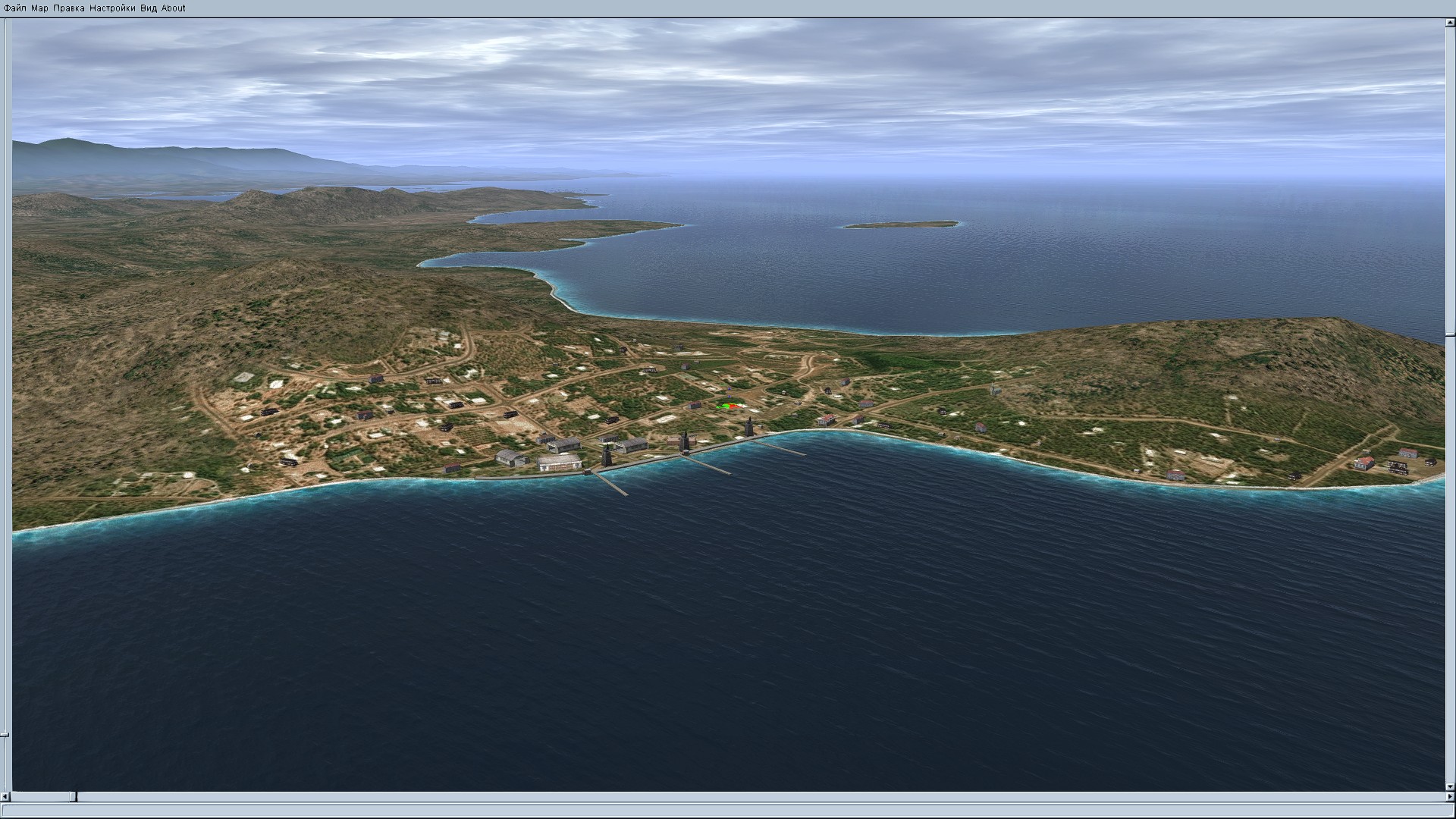Open the Файл menu

pos(14,8)
